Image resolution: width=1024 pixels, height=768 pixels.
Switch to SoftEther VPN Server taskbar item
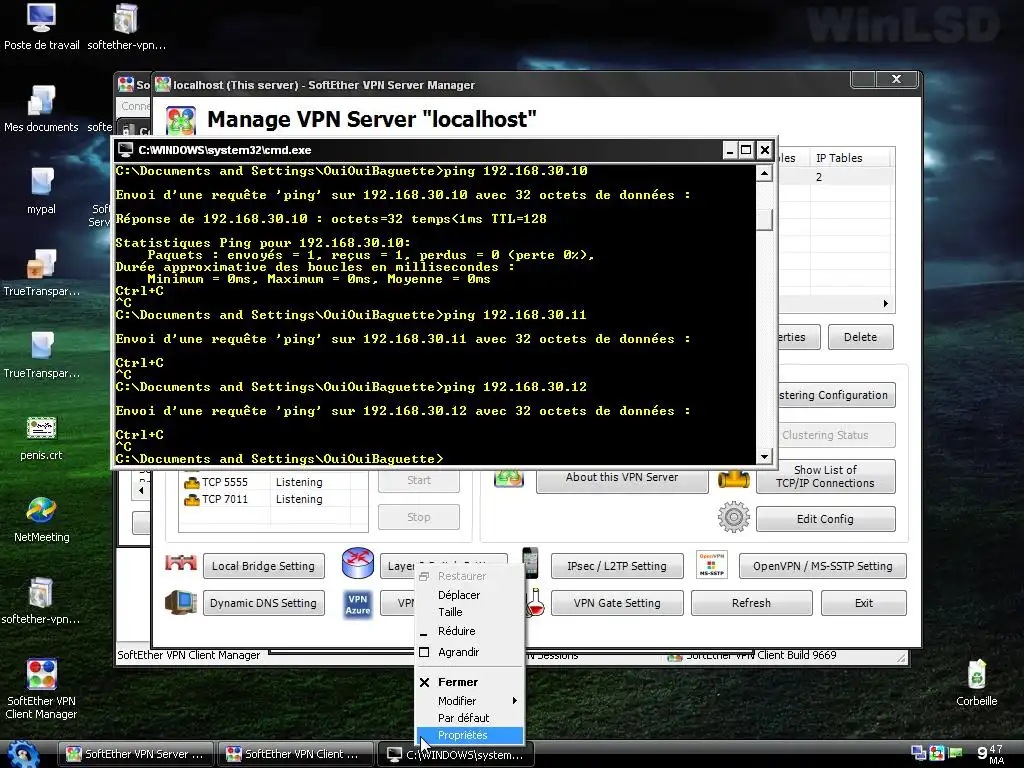tap(136, 754)
